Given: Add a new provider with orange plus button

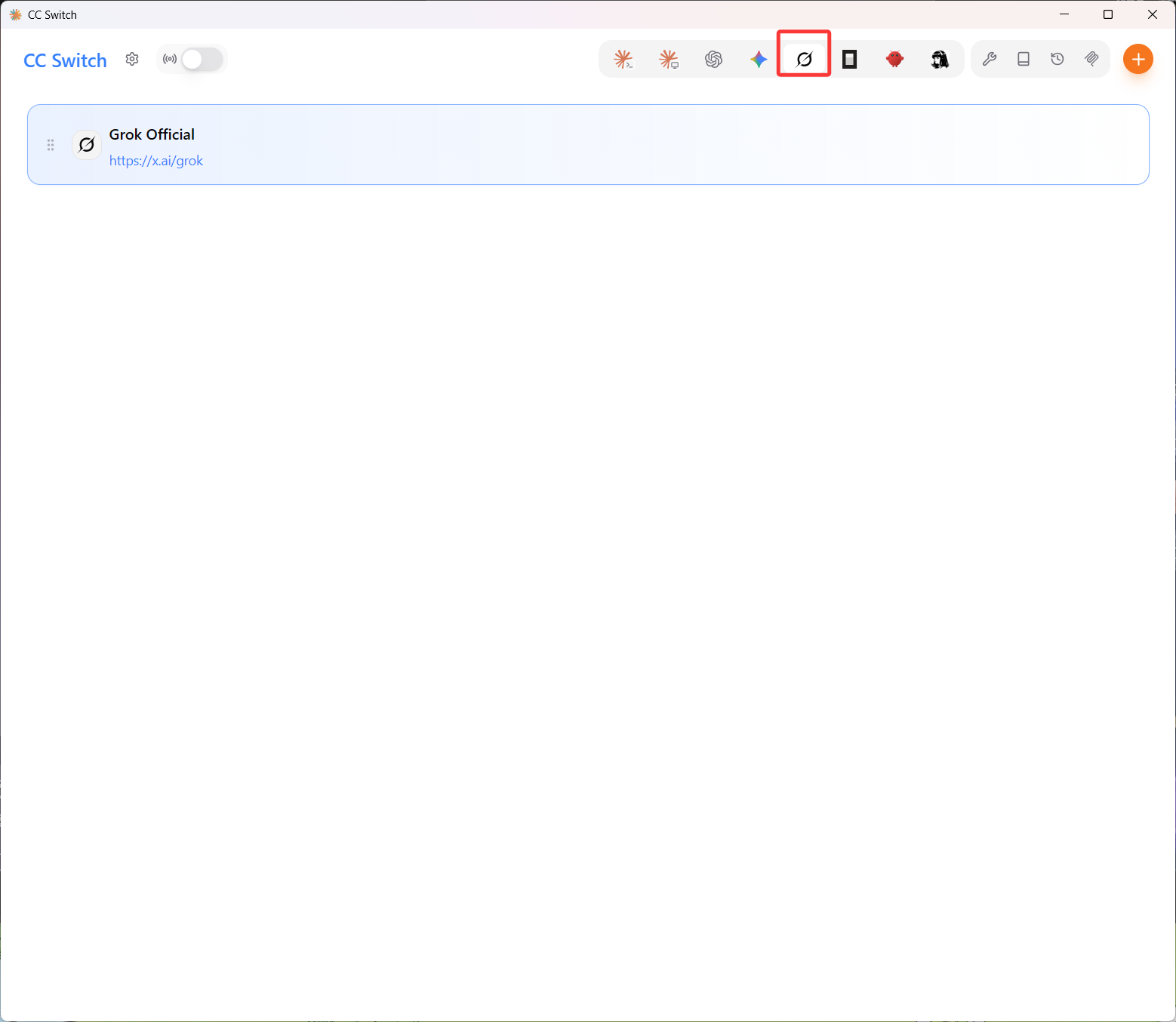Looking at the screenshot, I should [x=1138, y=59].
